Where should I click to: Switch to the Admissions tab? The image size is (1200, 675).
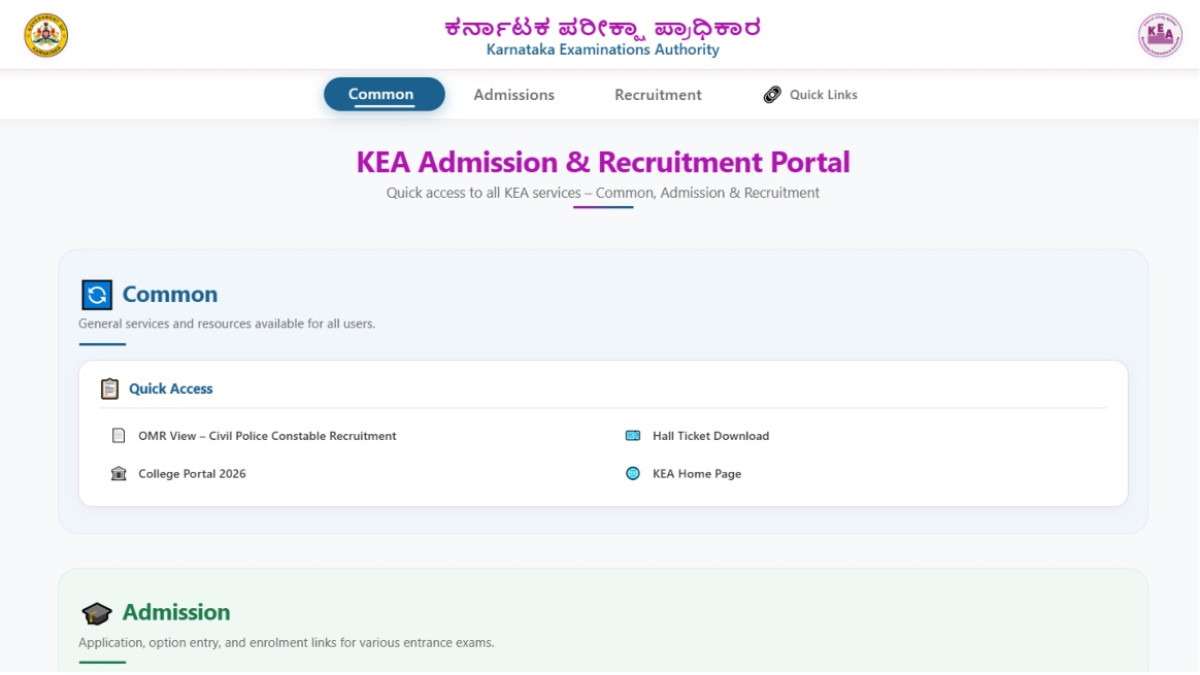514,95
